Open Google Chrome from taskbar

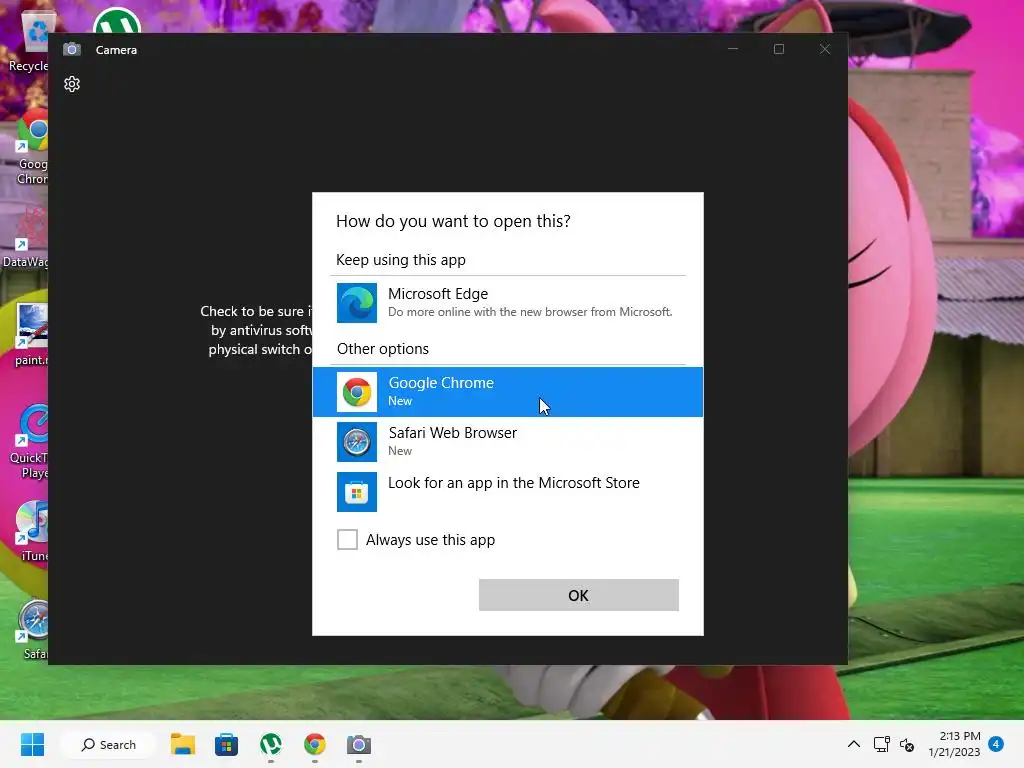(315, 744)
